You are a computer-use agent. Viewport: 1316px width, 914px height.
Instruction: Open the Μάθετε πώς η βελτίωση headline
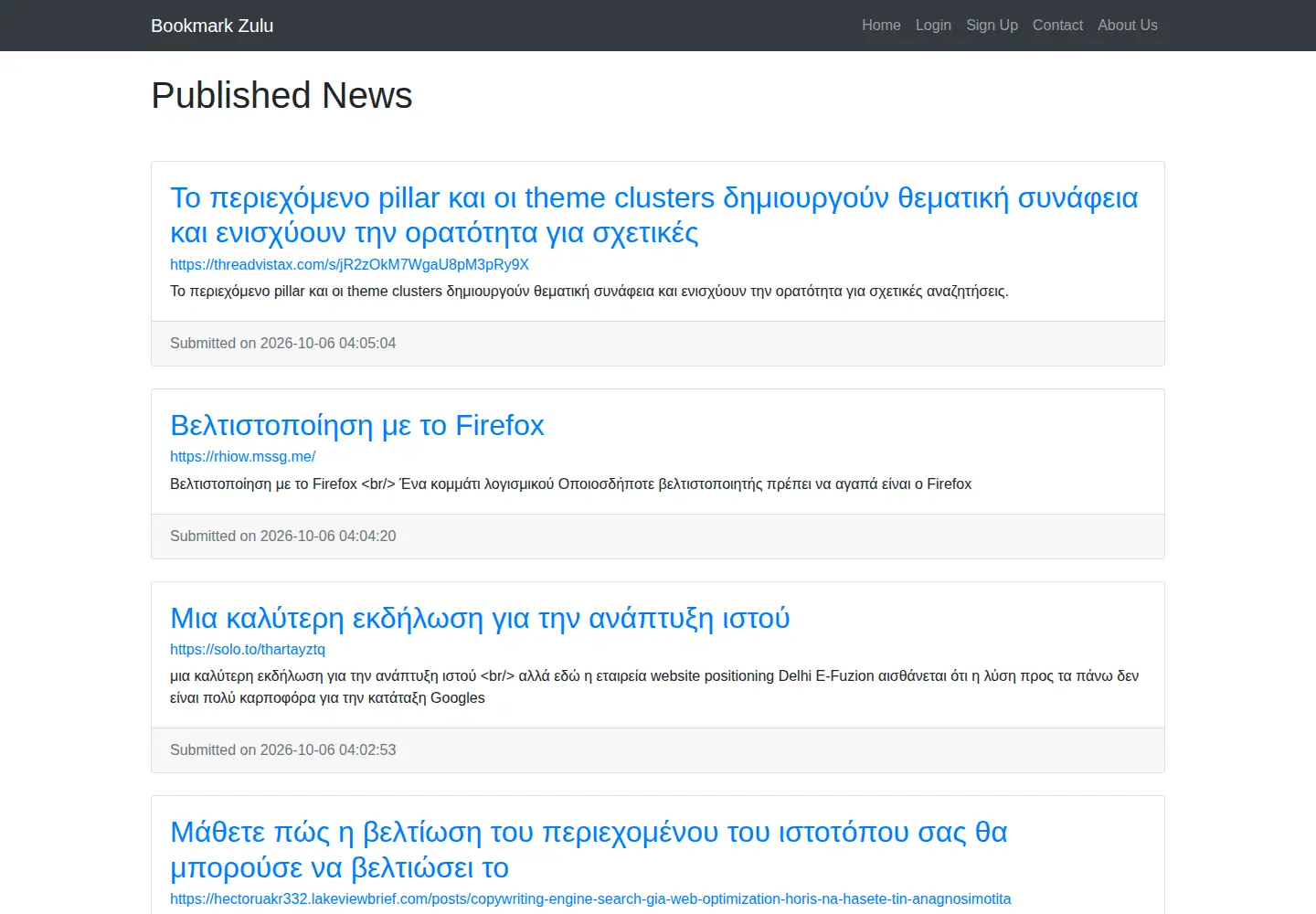[x=589, y=849]
